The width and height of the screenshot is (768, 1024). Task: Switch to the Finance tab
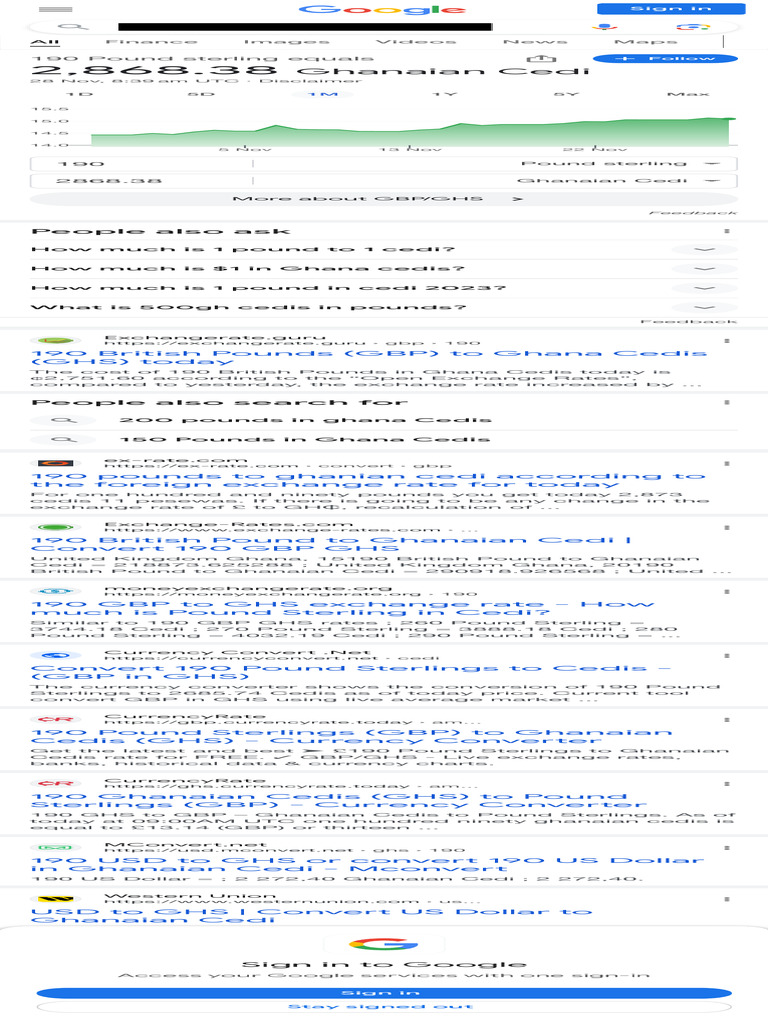click(151, 42)
